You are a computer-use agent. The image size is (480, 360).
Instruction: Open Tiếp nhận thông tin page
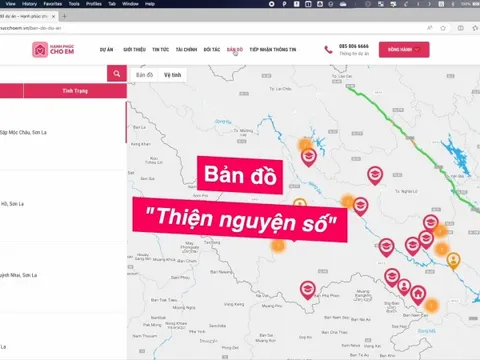[x=273, y=50]
